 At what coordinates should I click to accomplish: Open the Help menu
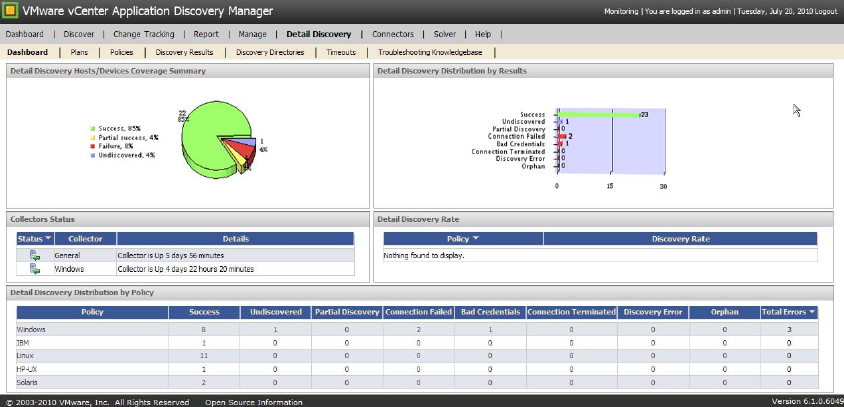point(483,34)
